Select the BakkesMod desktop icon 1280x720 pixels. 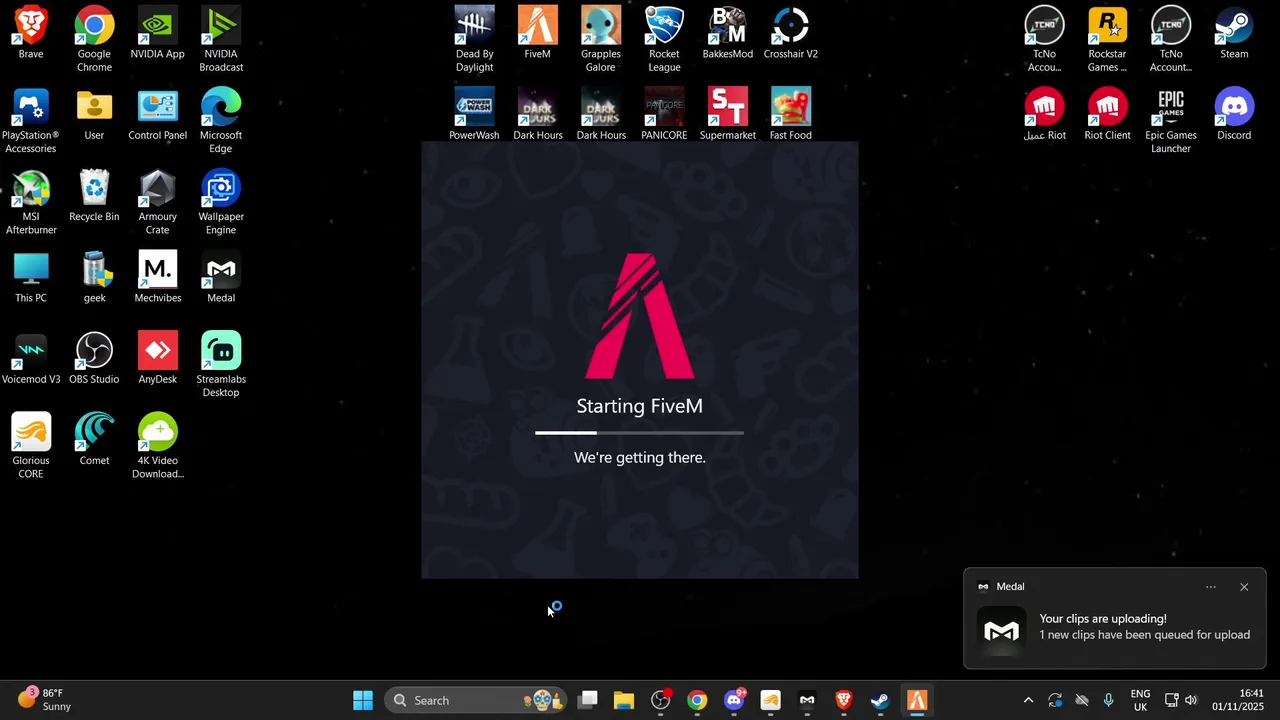(x=727, y=33)
